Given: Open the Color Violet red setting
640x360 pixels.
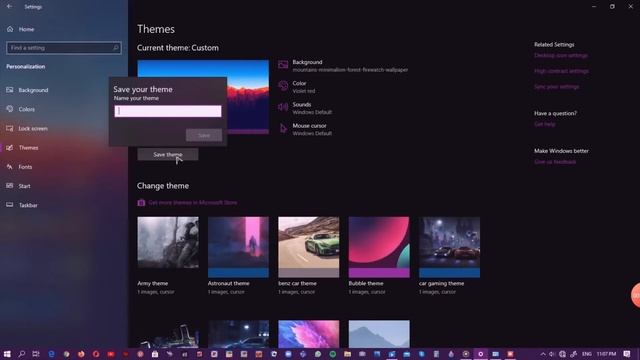Looking at the screenshot, I should [x=297, y=87].
